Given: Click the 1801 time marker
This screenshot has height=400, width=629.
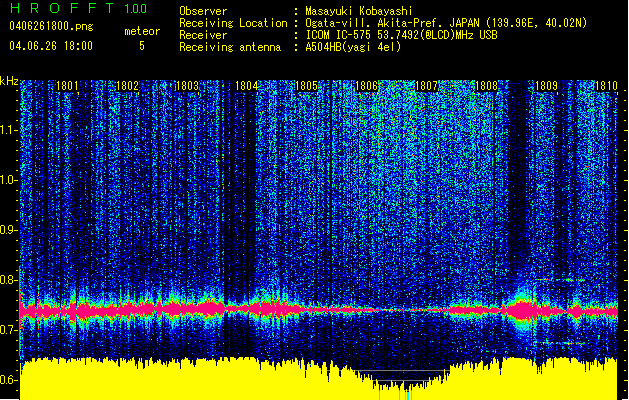Looking at the screenshot, I should coord(68,87).
